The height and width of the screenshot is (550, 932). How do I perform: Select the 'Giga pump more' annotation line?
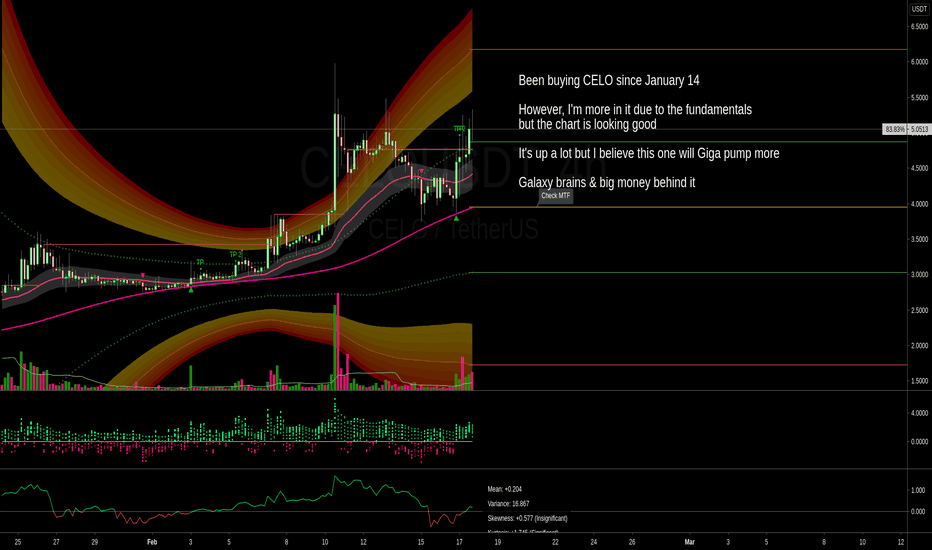(648, 153)
